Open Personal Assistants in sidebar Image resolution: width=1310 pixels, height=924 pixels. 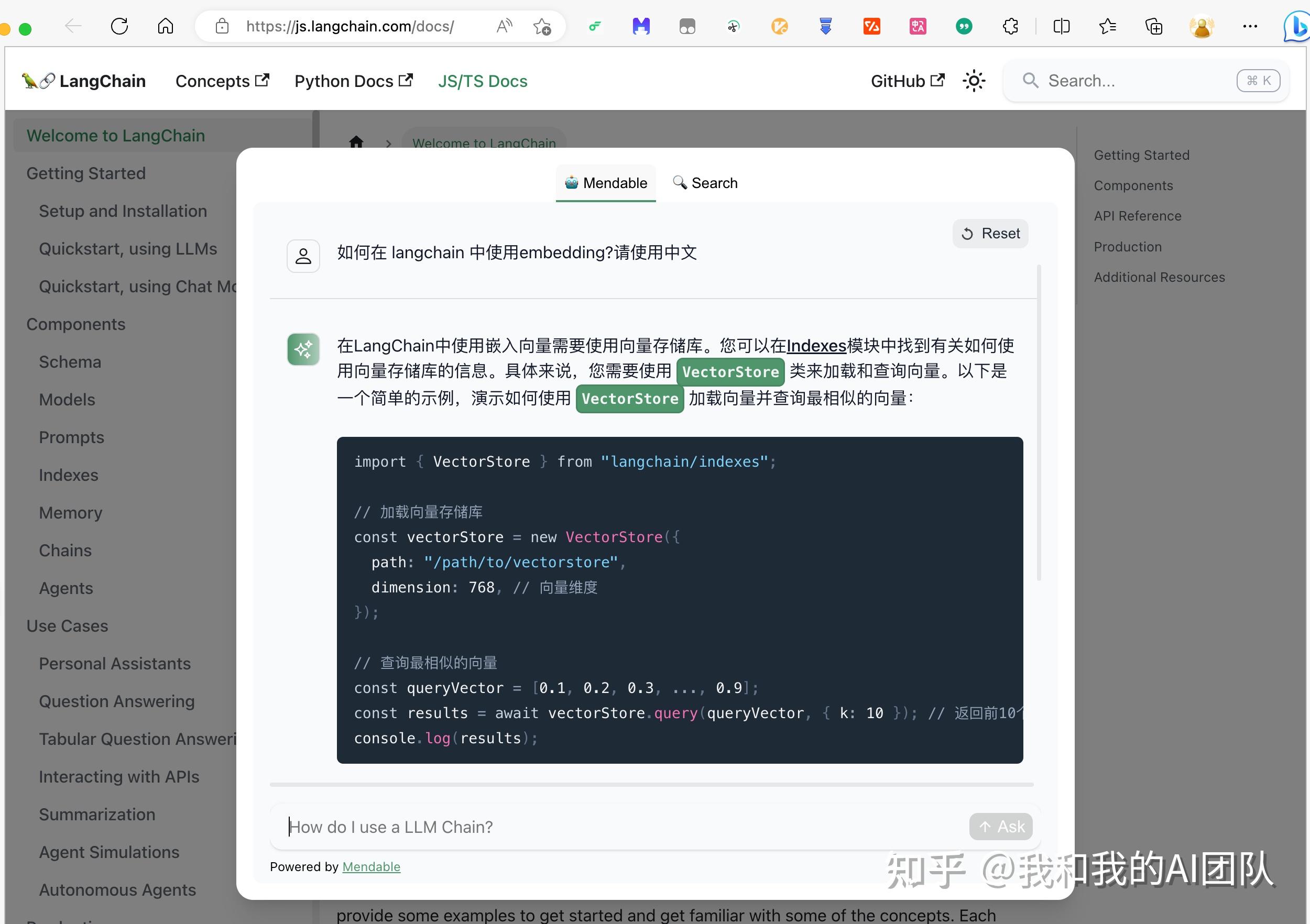(115, 663)
